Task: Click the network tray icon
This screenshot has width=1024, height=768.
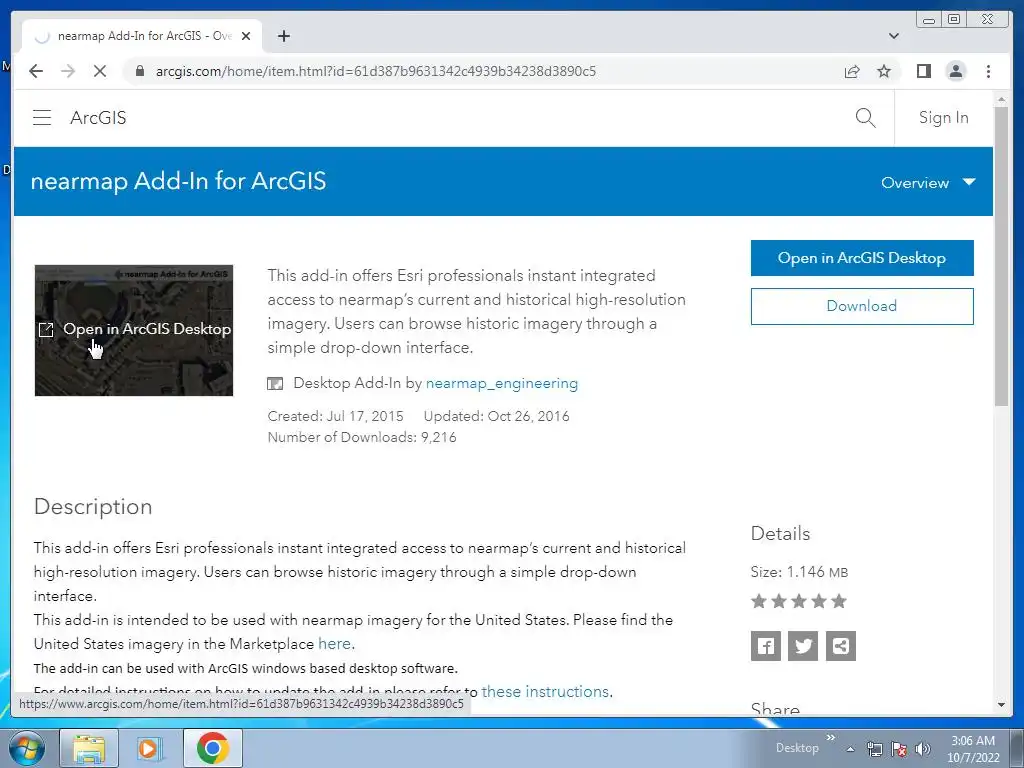Action: click(x=874, y=749)
